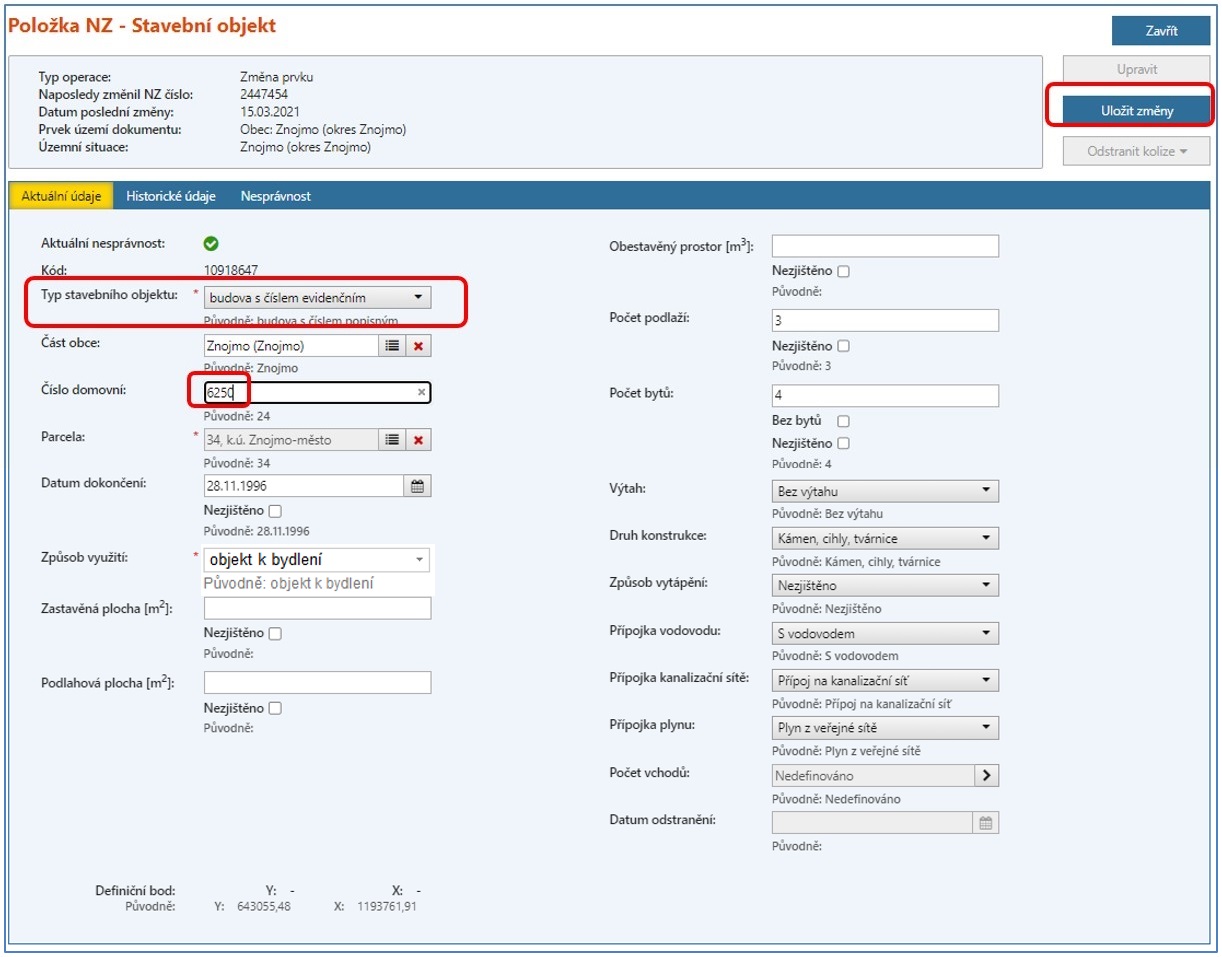Open list picker for Parcela
This screenshot has width=1222, height=957.
pos(392,439)
